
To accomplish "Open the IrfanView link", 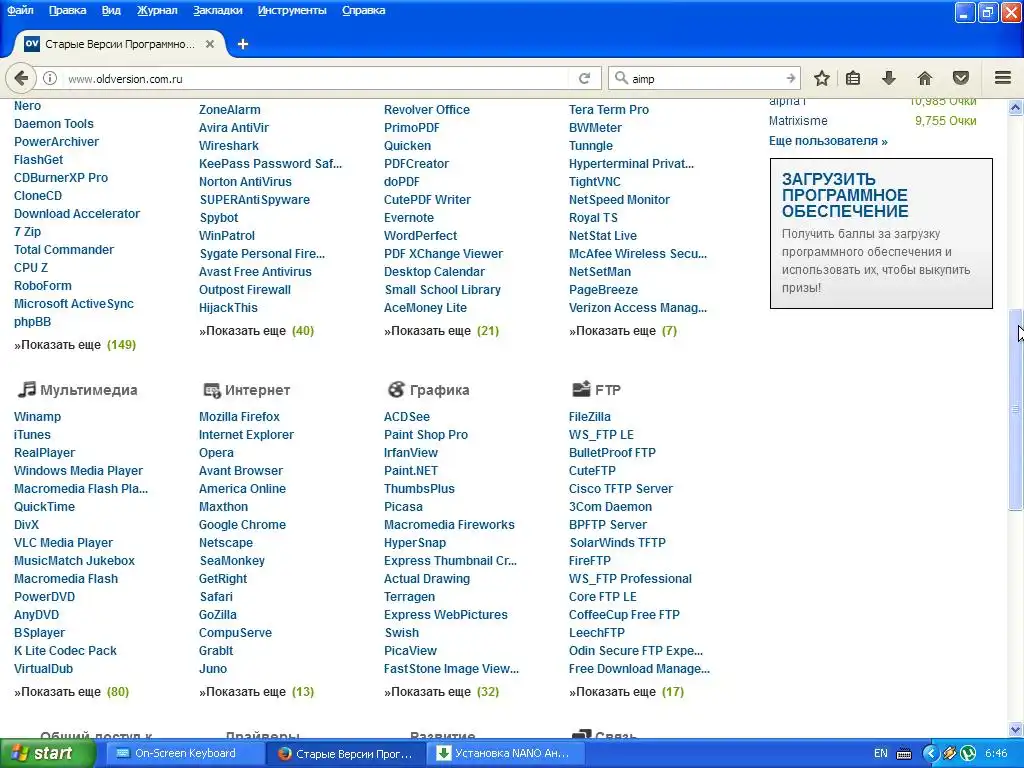I will click(411, 453).
